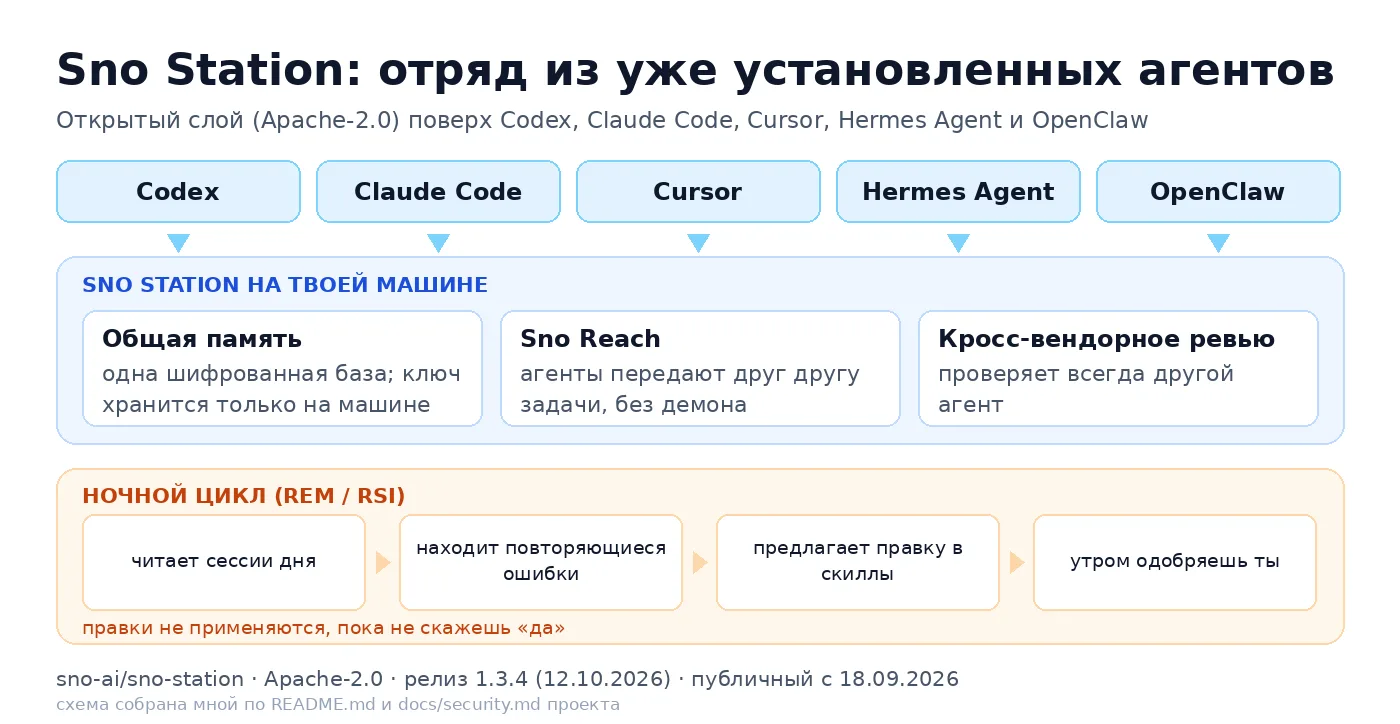Click the «утром одобряешь ты» step
Viewport: 1400px width, 724px height.
pyautogui.click(x=1175, y=562)
